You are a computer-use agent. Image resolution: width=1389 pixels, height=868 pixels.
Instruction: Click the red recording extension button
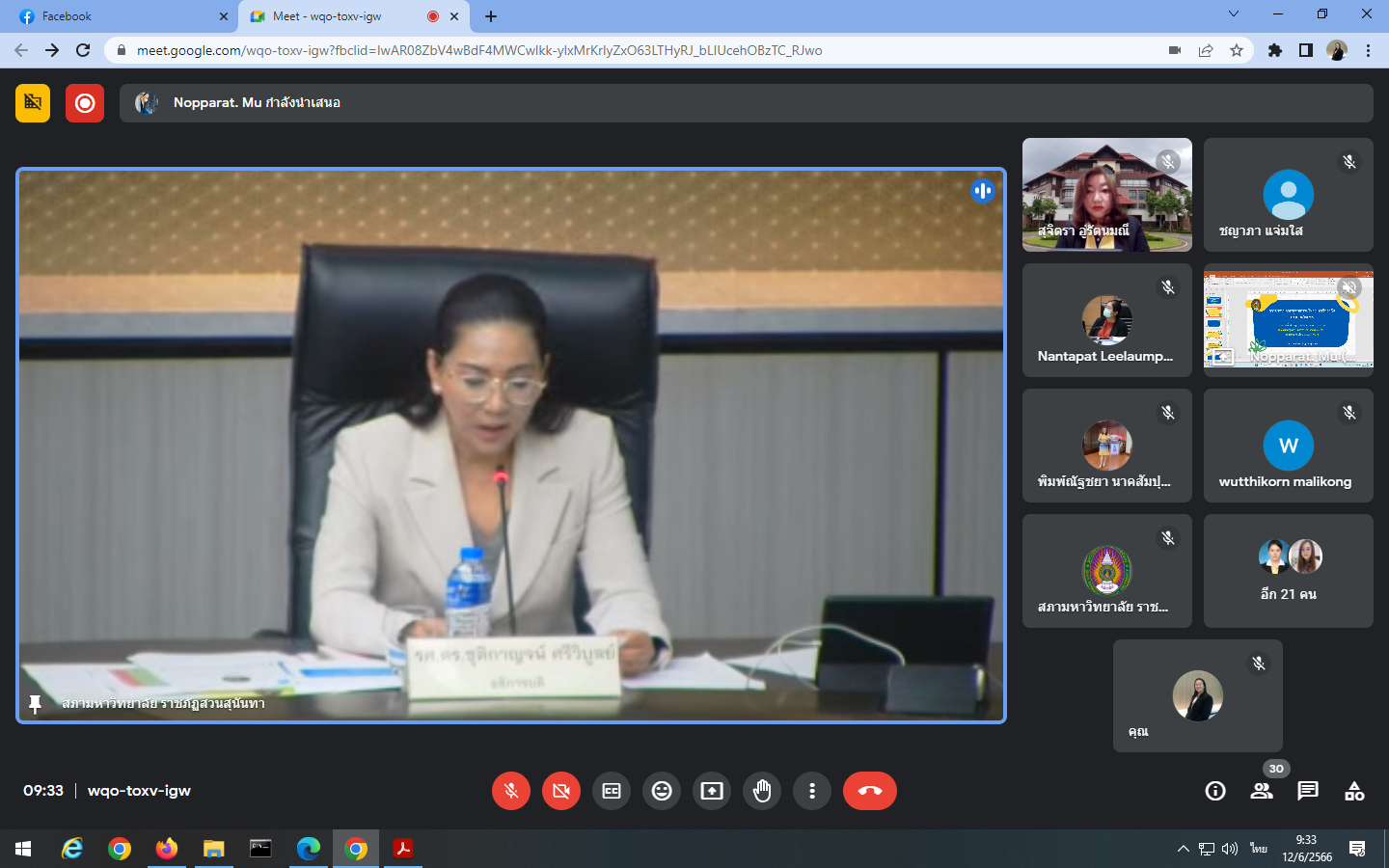coord(85,102)
